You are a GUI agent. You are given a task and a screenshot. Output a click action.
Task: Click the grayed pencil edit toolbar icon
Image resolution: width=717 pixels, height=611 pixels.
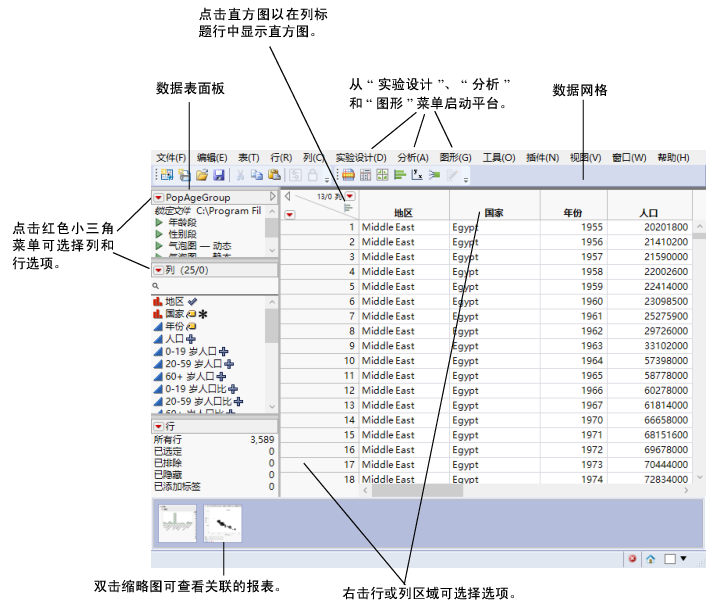(452, 175)
